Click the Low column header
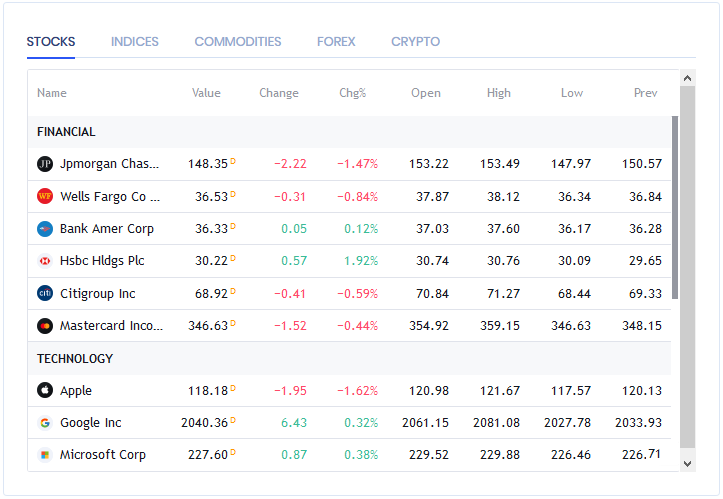The width and height of the screenshot is (723, 499). pos(572,93)
